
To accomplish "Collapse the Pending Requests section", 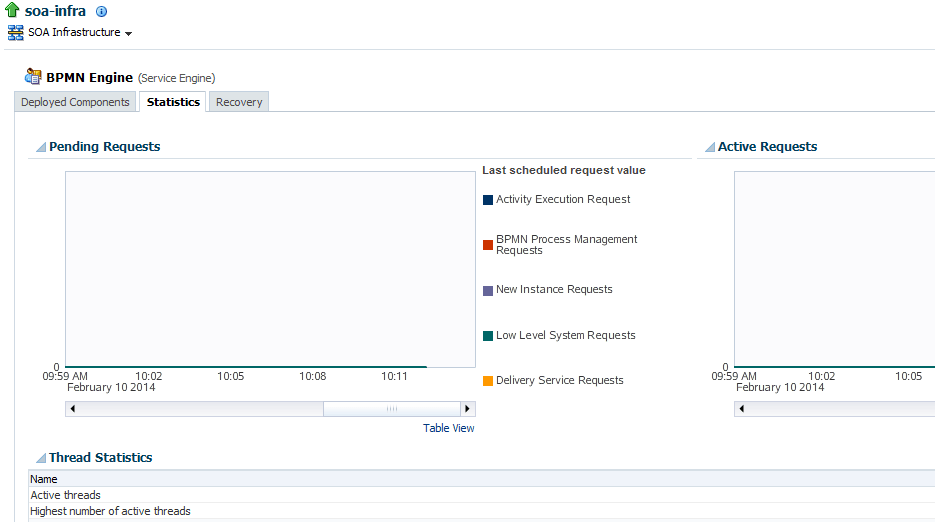I will pyautogui.click(x=41, y=147).
